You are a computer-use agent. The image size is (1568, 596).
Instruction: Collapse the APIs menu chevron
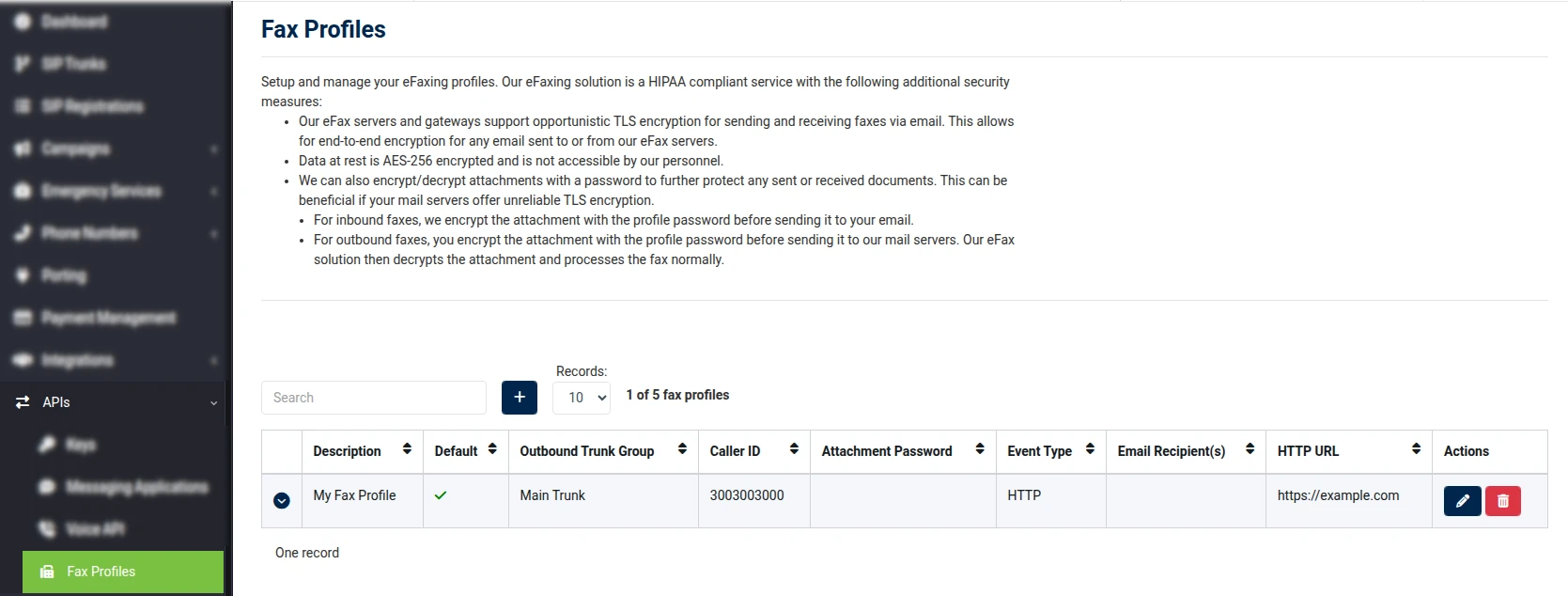tap(214, 403)
